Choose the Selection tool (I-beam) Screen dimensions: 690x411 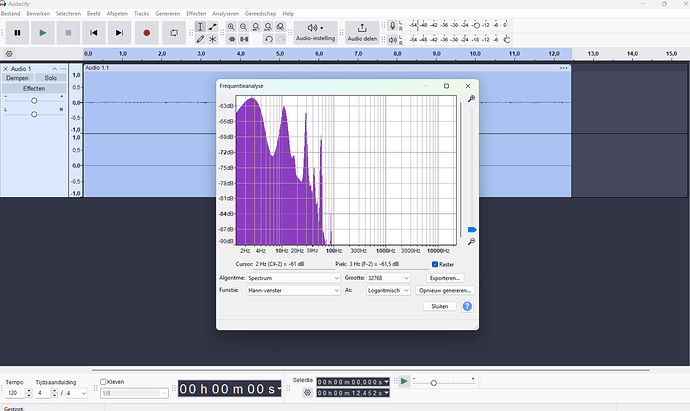point(200,27)
